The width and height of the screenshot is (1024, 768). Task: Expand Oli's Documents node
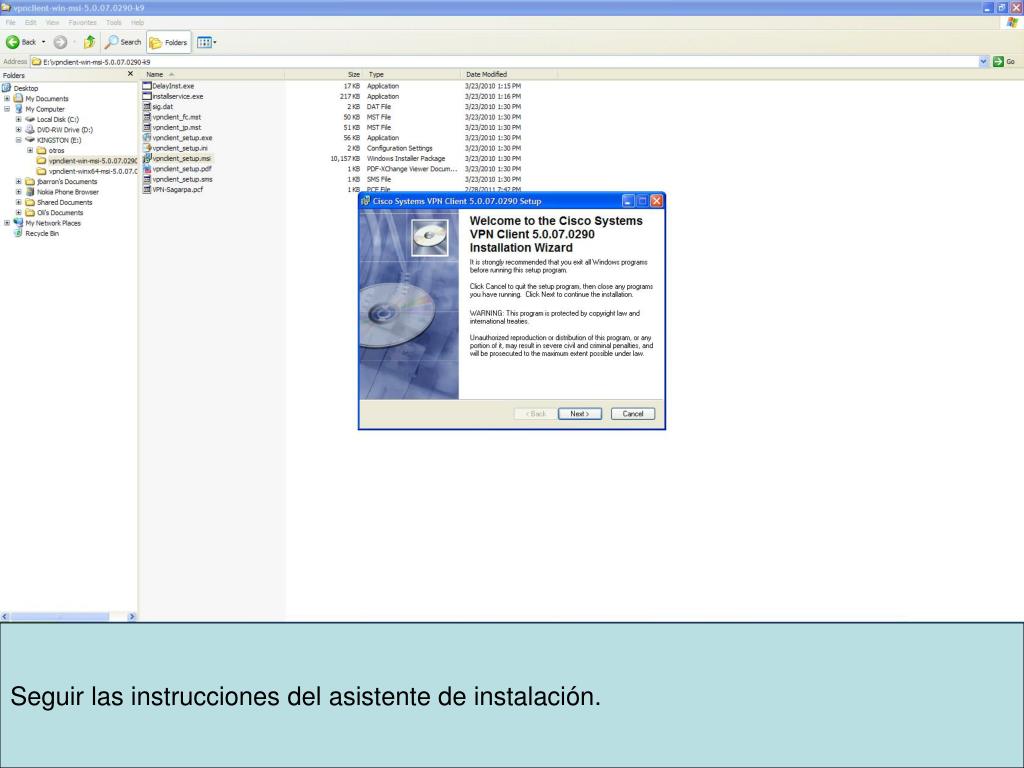coord(19,213)
